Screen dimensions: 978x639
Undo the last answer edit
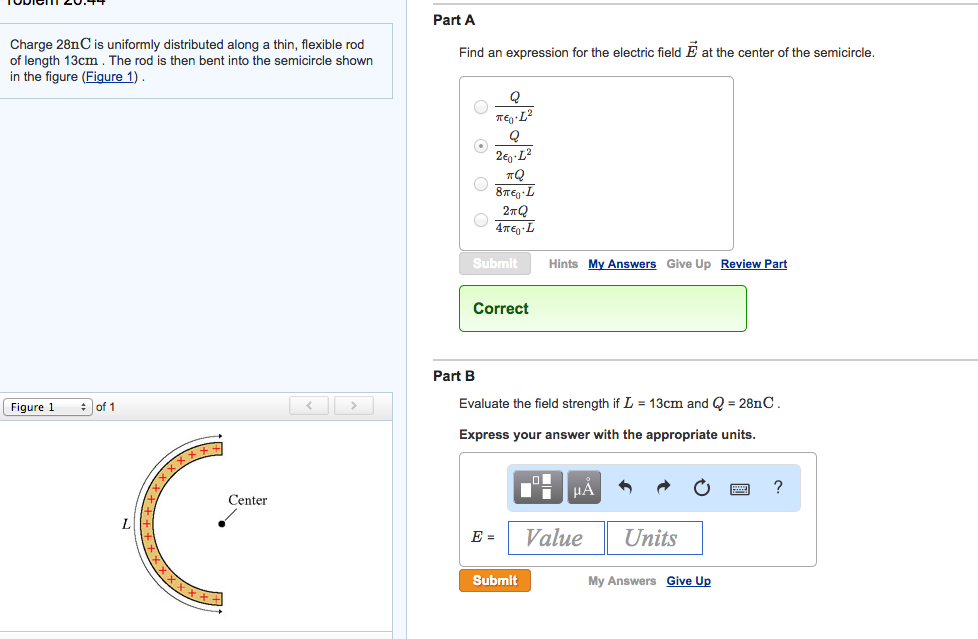coord(626,488)
